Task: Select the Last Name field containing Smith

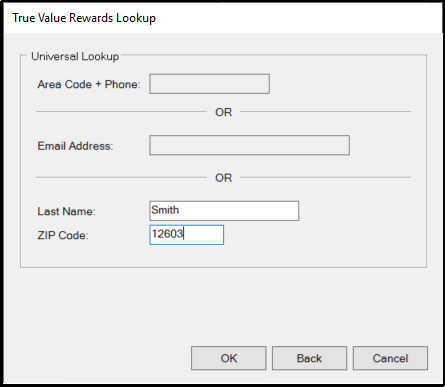Action: 224,211
